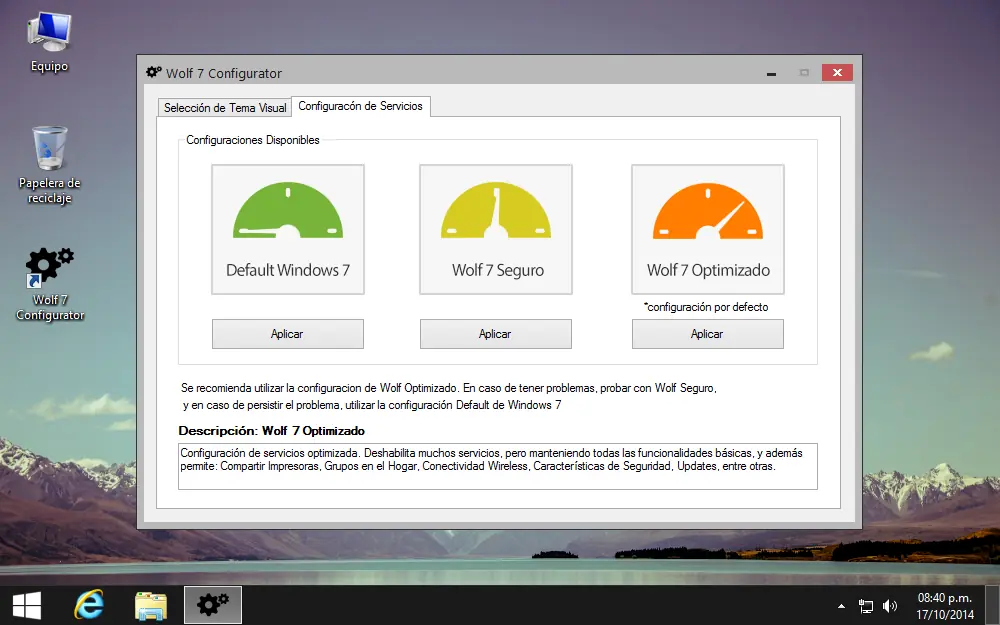Select the Default Windows 7 gauge tile

pyautogui.click(x=288, y=230)
